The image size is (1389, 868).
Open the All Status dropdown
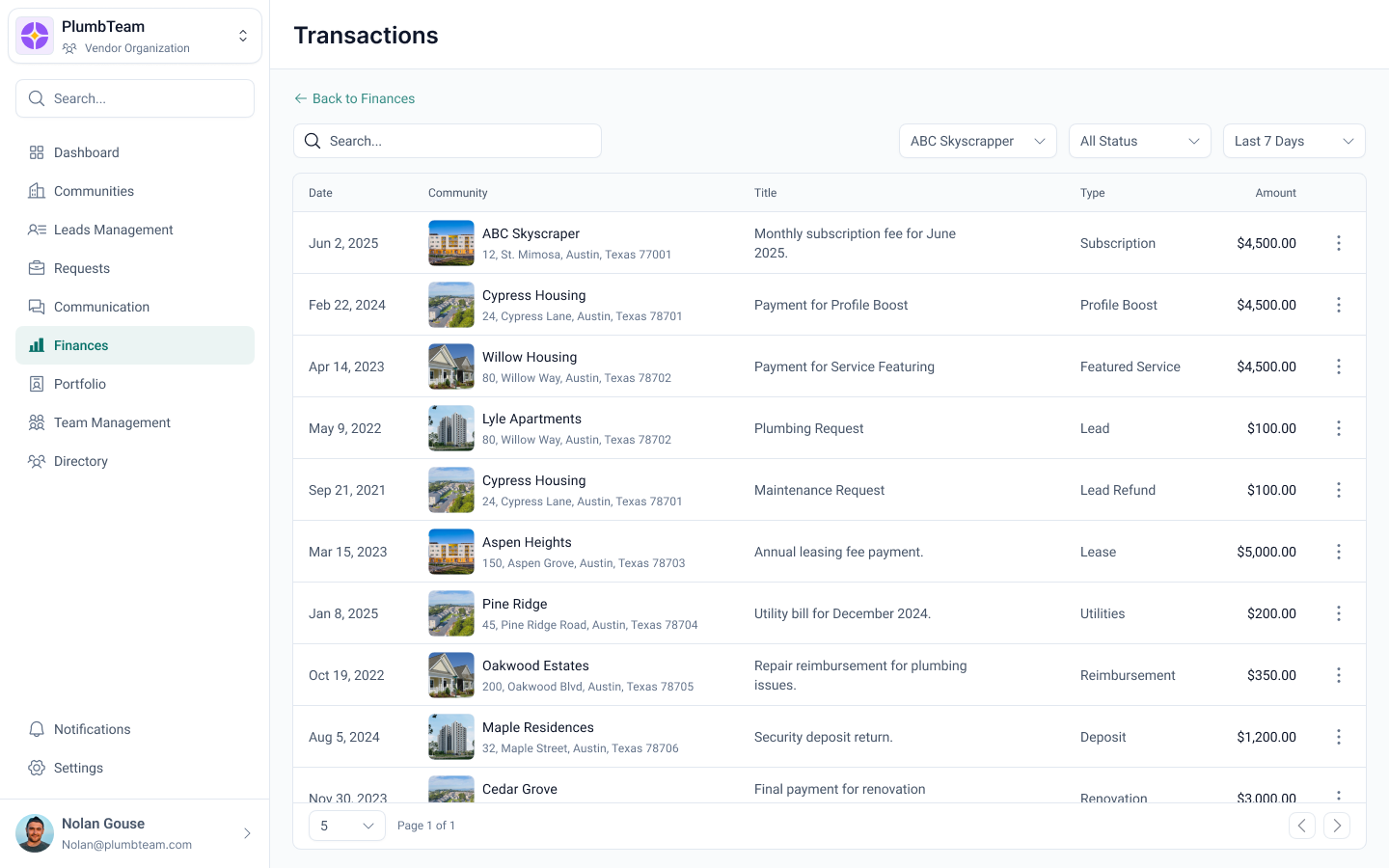[x=1139, y=141]
